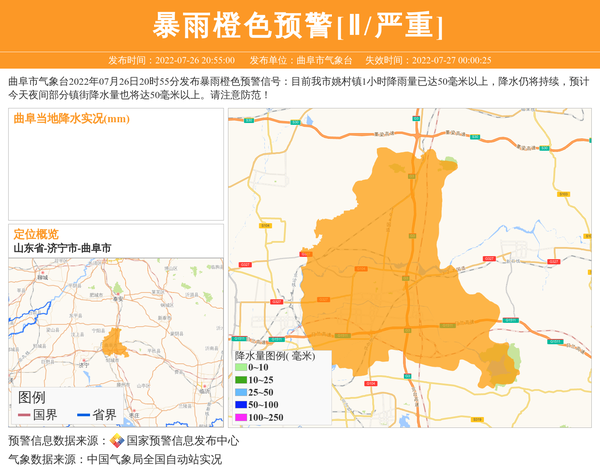Image resolution: width=600 pixels, height=471 pixels.
Task: Click the orange Qufu region on main map
Action: coord(400,260)
